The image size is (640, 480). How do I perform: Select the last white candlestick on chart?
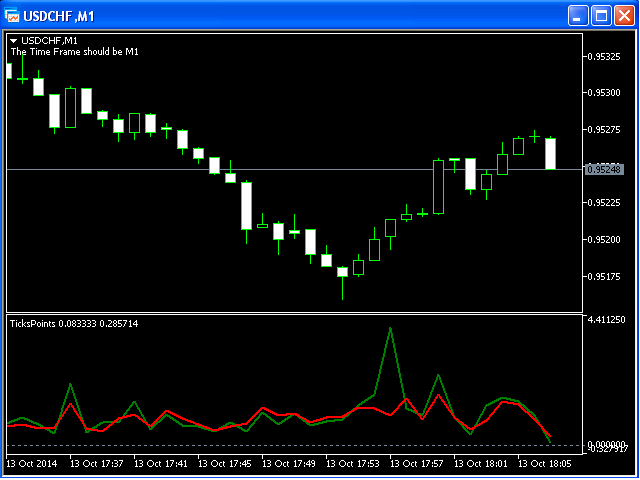(x=550, y=154)
